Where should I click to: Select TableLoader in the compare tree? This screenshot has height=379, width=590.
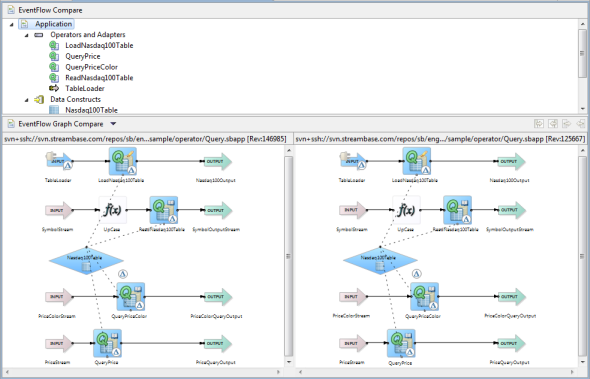[x=85, y=88]
